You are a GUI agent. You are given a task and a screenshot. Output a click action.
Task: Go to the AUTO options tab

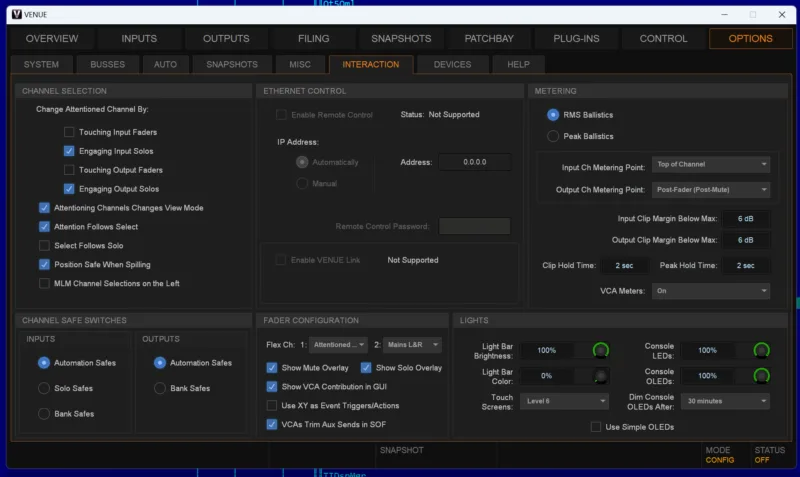coord(165,65)
